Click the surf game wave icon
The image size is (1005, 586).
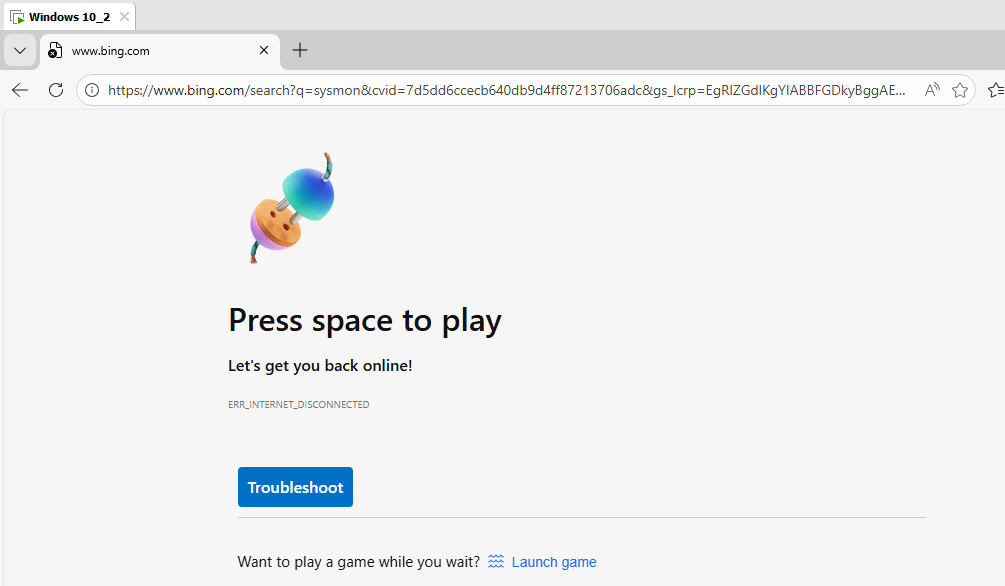pos(496,562)
